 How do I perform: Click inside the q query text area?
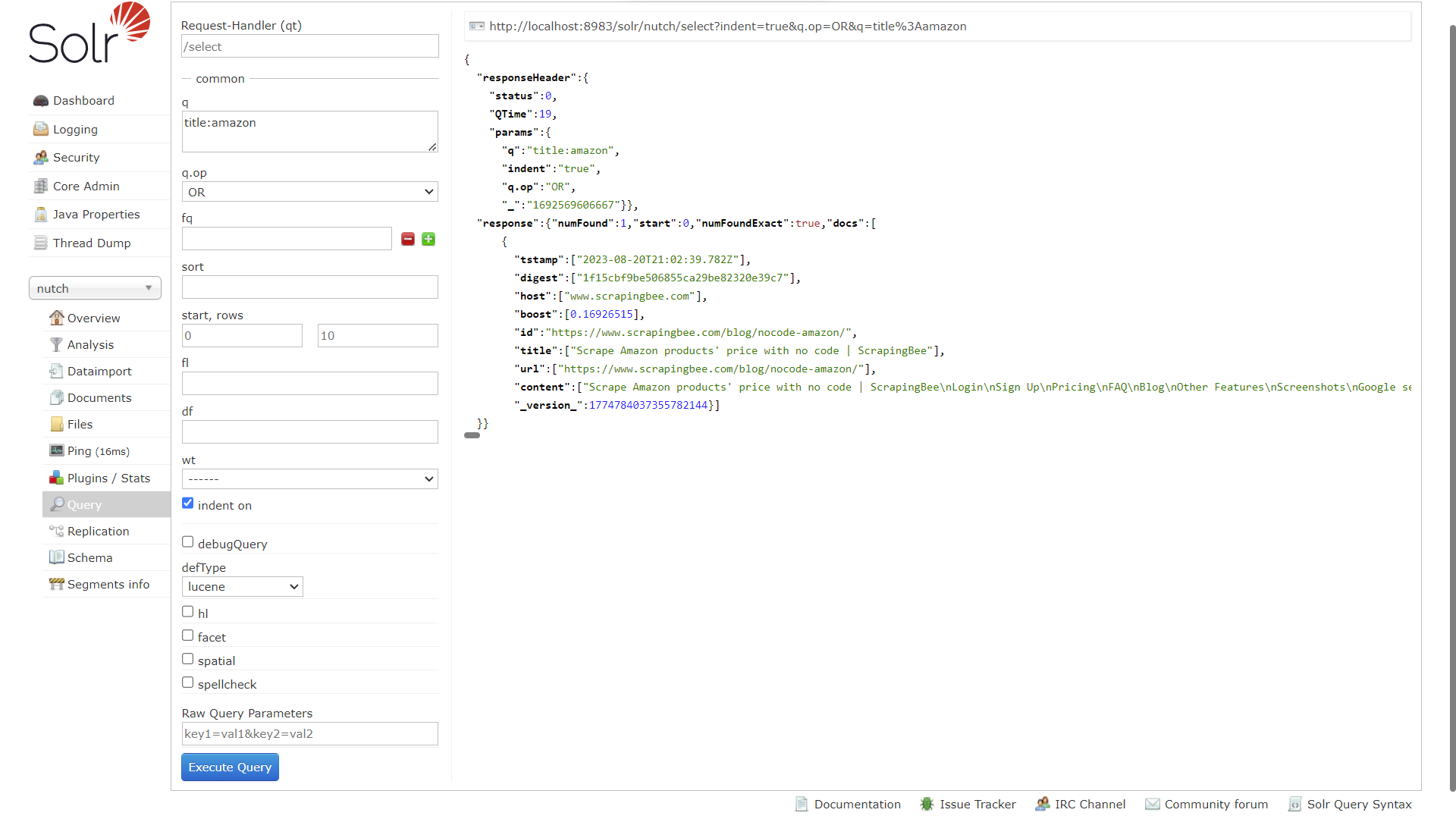pos(309,131)
